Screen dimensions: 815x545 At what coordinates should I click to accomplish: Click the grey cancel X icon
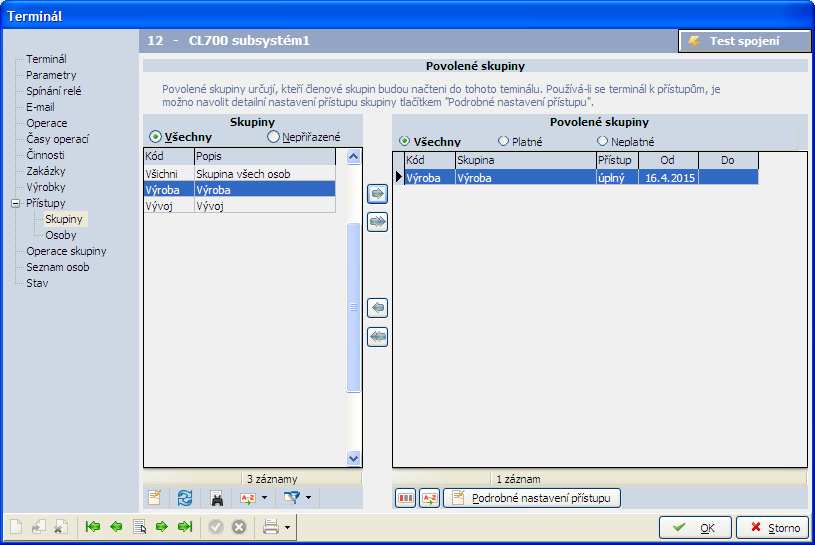point(239,527)
